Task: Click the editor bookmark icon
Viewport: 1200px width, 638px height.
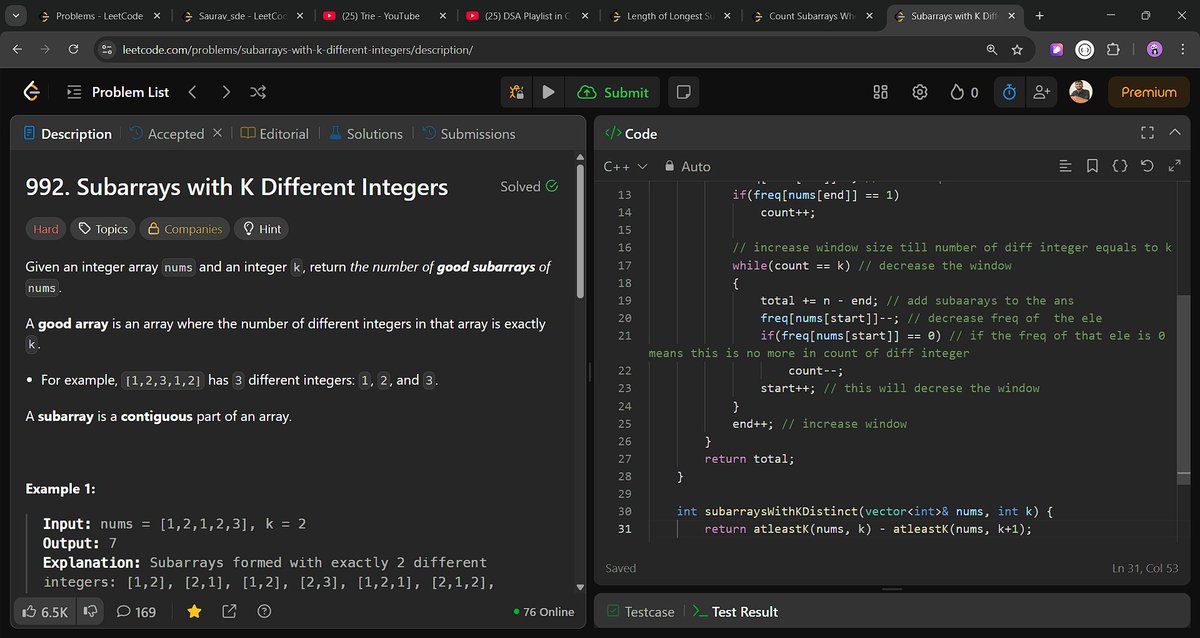Action: pos(1092,166)
